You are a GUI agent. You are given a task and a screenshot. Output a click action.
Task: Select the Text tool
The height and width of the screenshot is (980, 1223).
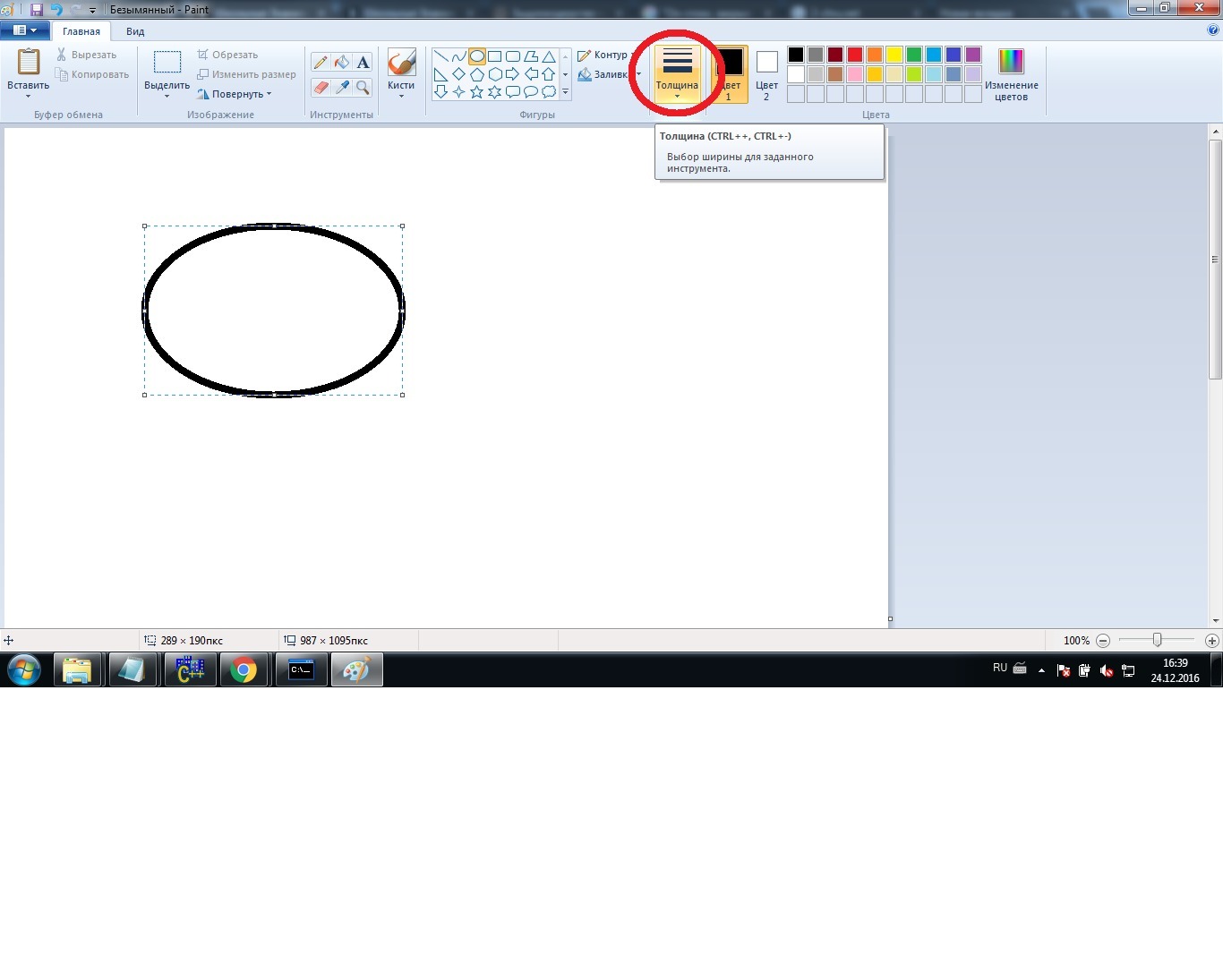[x=363, y=63]
